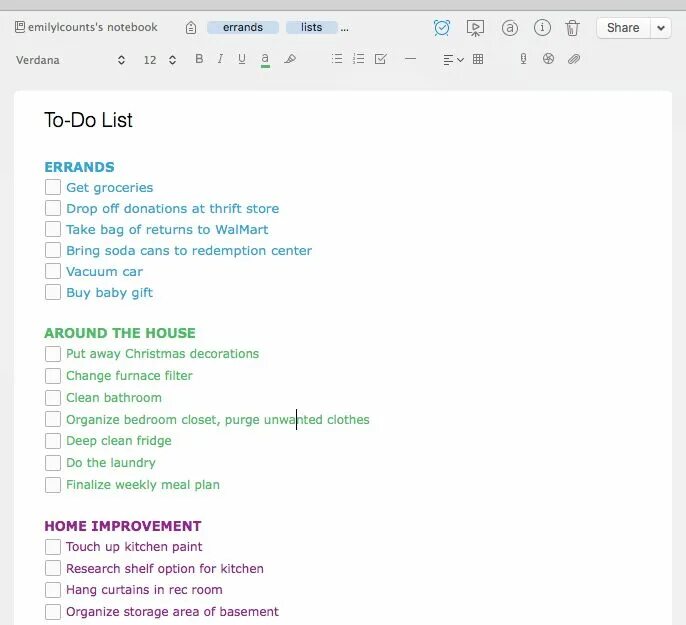The width and height of the screenshot is (686, 625).
Task: Check Organize bedroom closet item
Action: click(53, 419)
